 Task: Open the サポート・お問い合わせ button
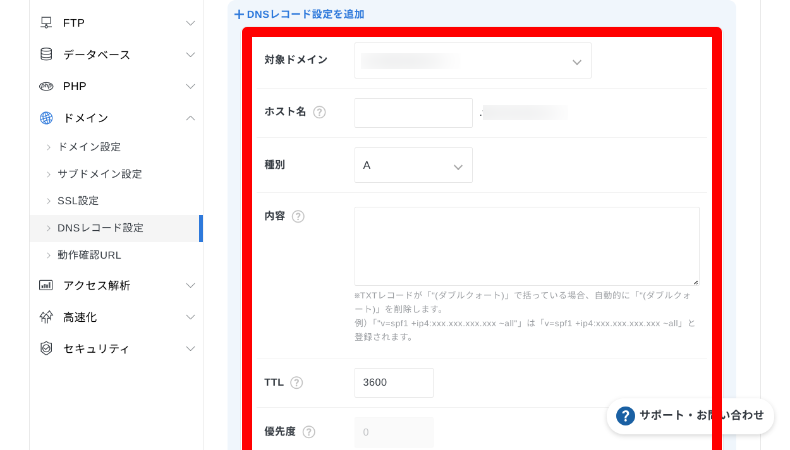point(690,416)
